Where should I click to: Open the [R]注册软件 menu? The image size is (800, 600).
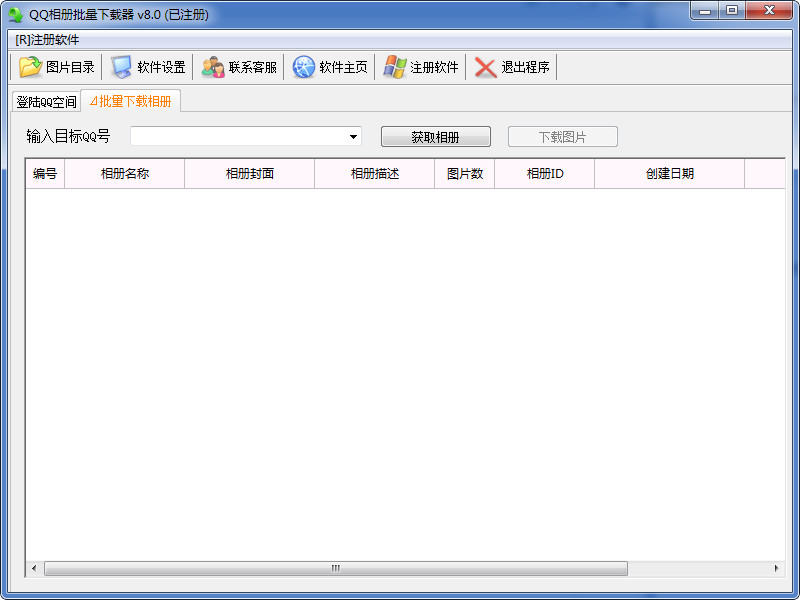(47, 40)
